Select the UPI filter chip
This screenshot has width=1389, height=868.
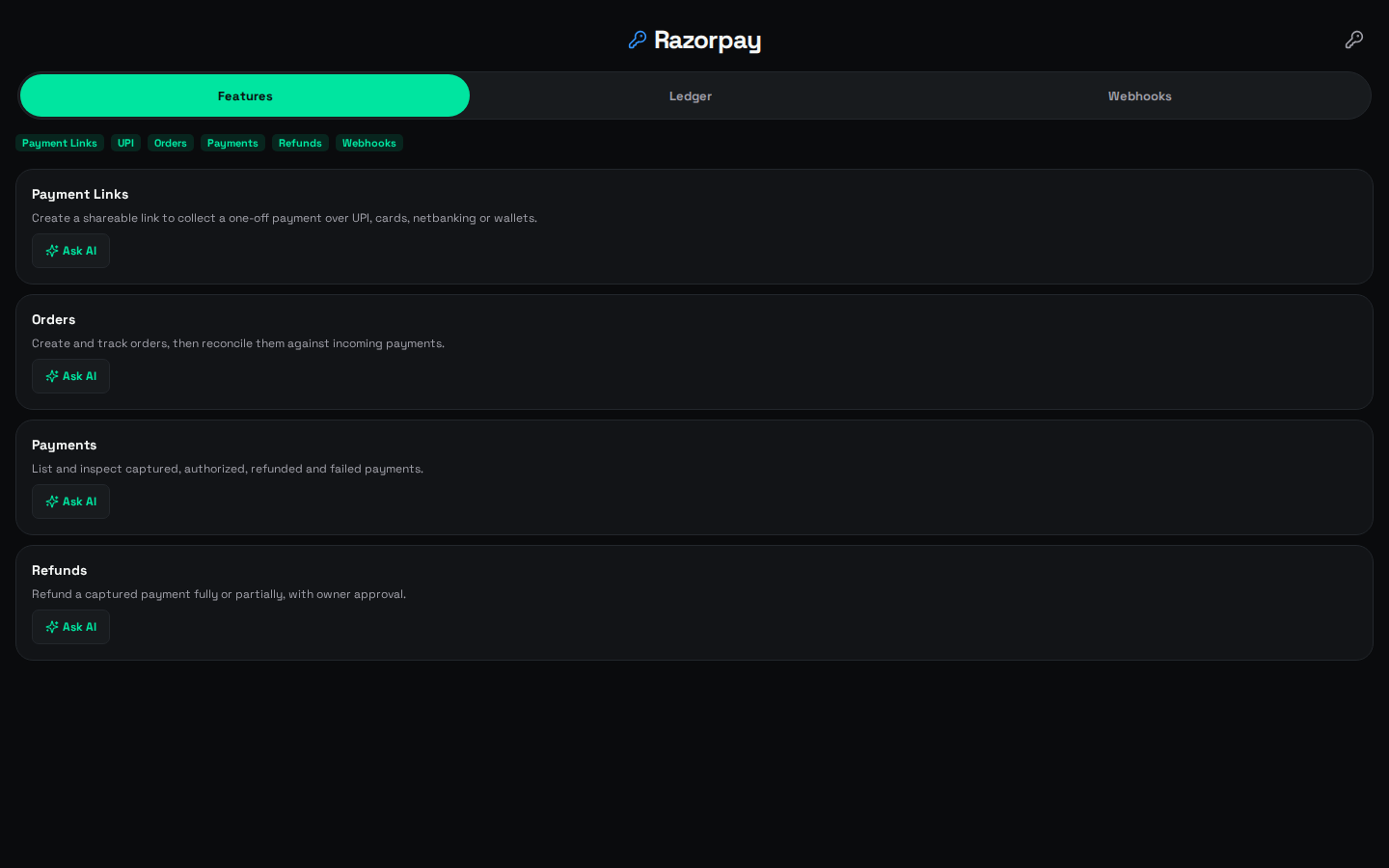click(125, 143)
